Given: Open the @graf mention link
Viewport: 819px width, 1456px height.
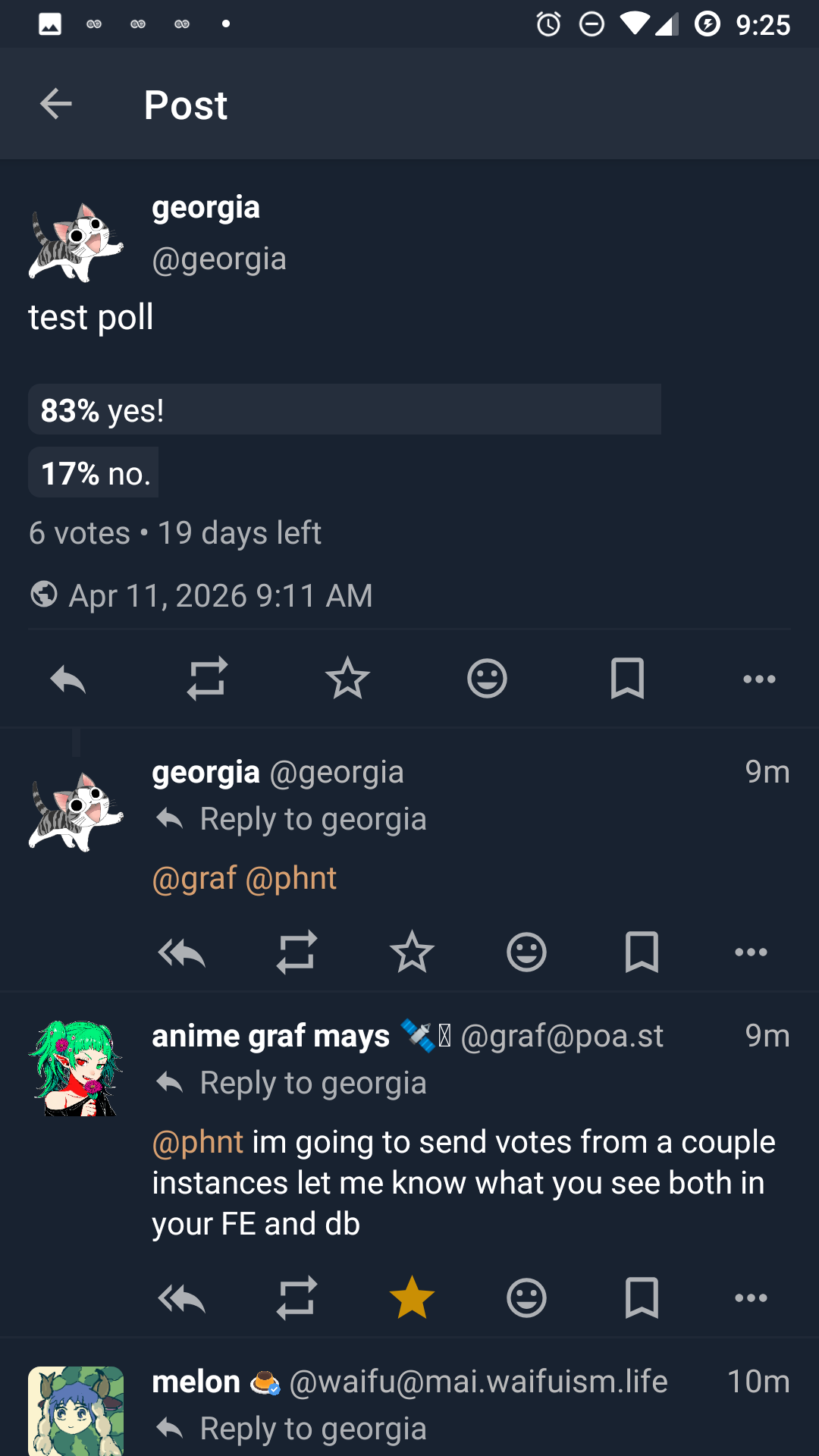Looking at the screenshot, I should [195, 878].
